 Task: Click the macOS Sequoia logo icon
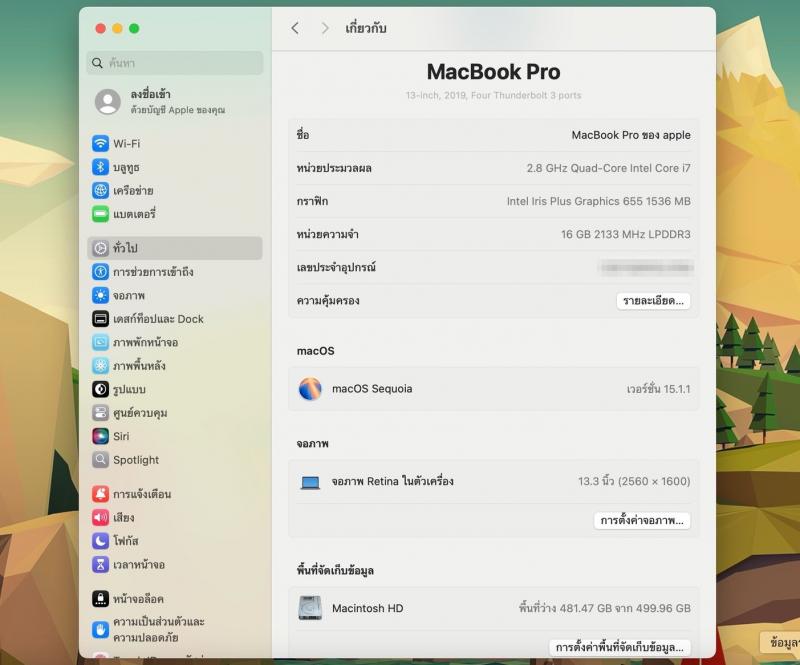tap(310, 389)
